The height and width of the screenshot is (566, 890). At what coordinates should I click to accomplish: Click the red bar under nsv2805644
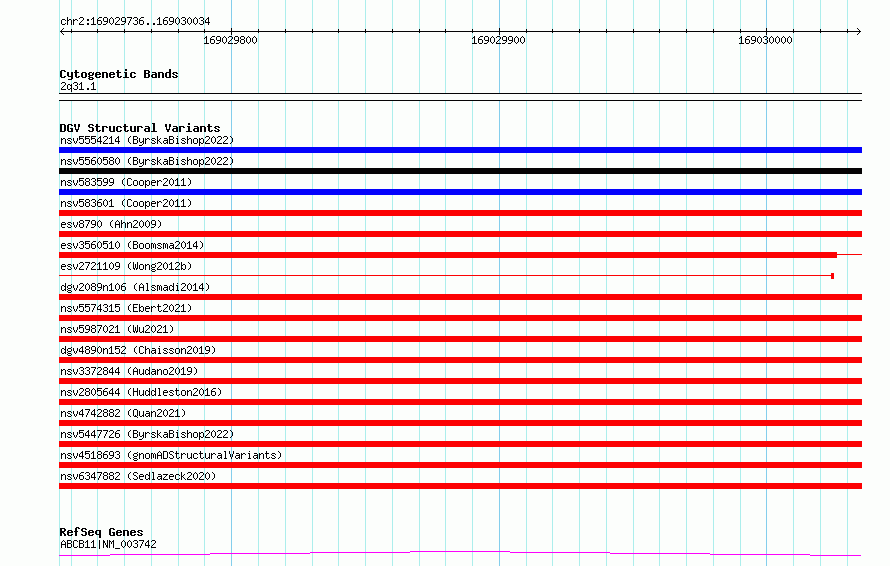460,402
